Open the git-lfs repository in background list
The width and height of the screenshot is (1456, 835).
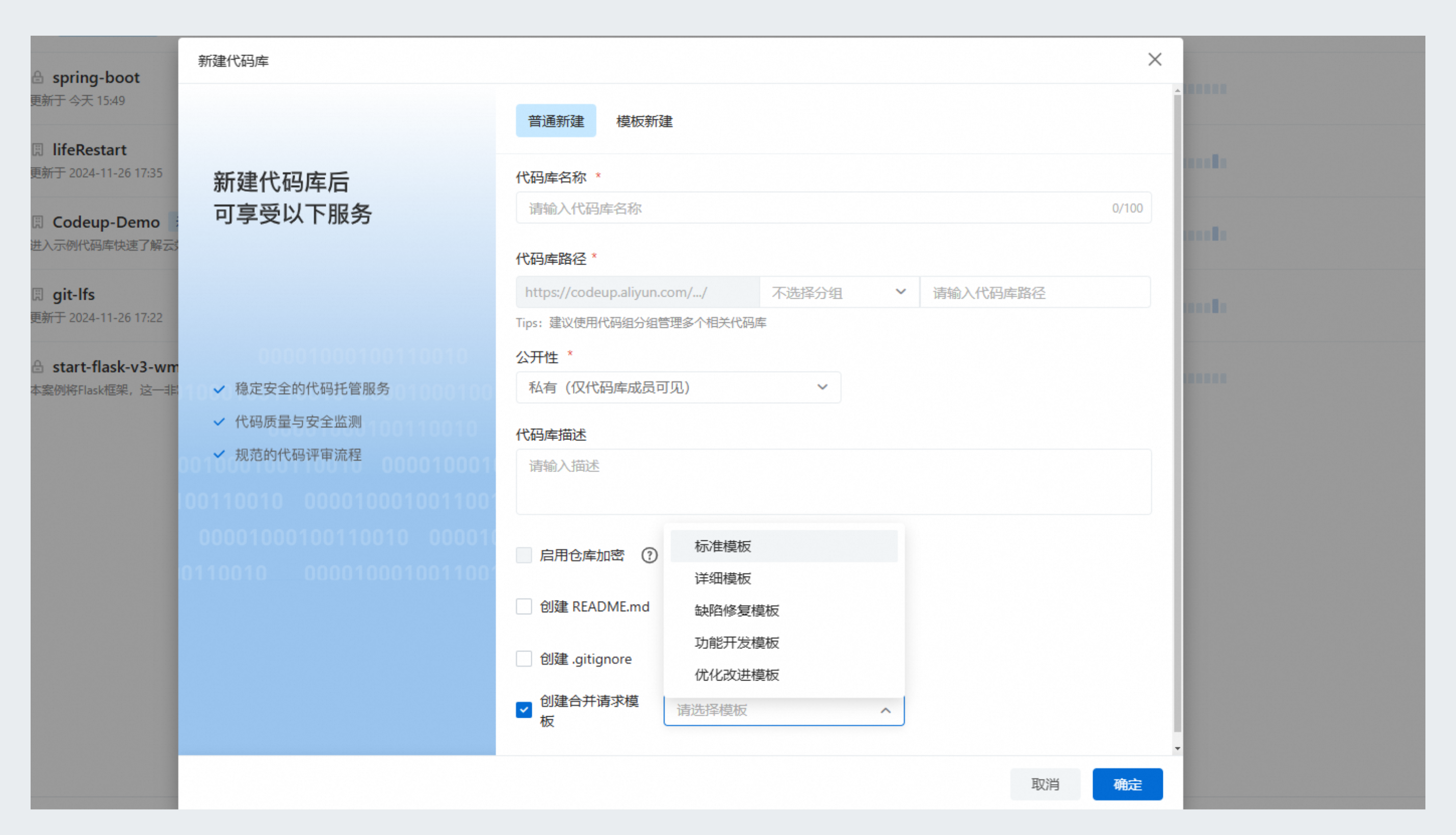click(73, 294)
